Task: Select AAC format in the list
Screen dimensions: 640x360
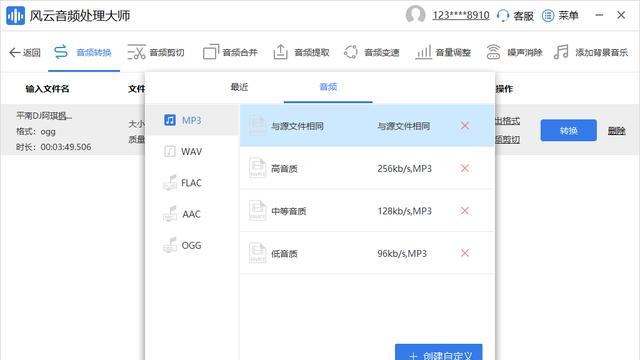Action: pyautogui.click(x=192, y=214)
